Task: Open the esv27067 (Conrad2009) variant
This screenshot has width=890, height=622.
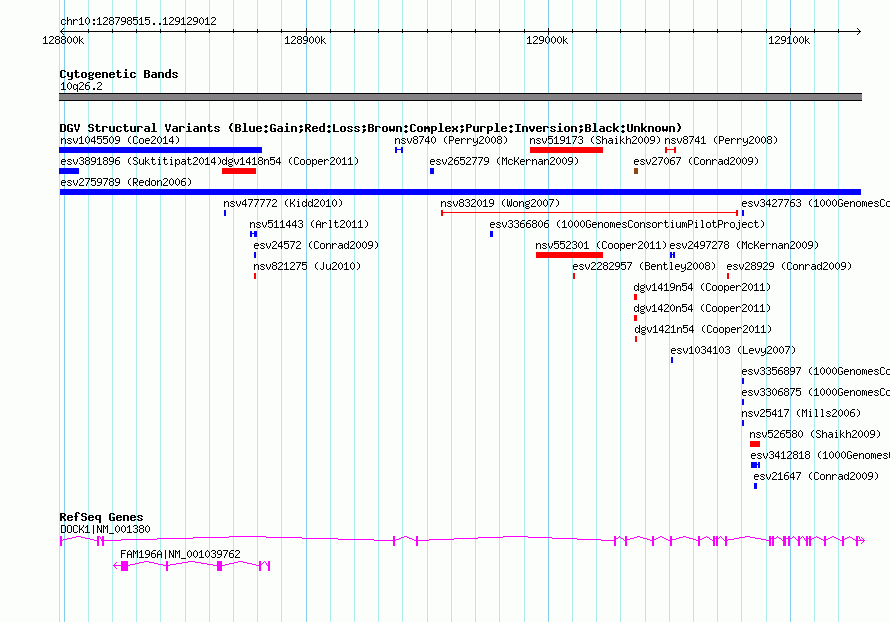Action: [x=696, y=161]
